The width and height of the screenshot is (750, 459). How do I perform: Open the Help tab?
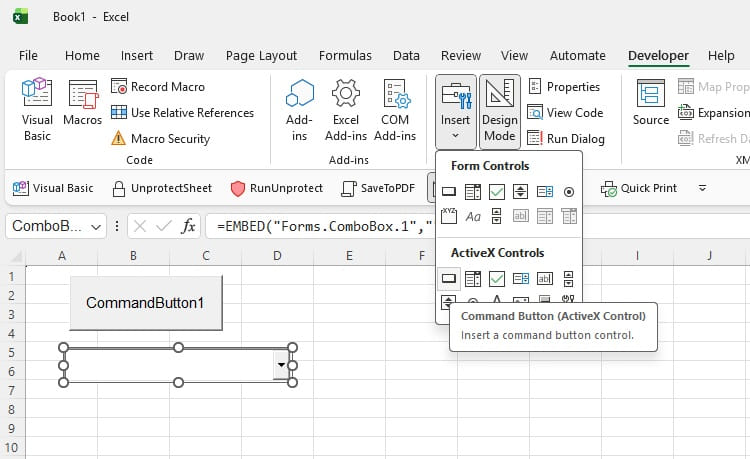721,56
